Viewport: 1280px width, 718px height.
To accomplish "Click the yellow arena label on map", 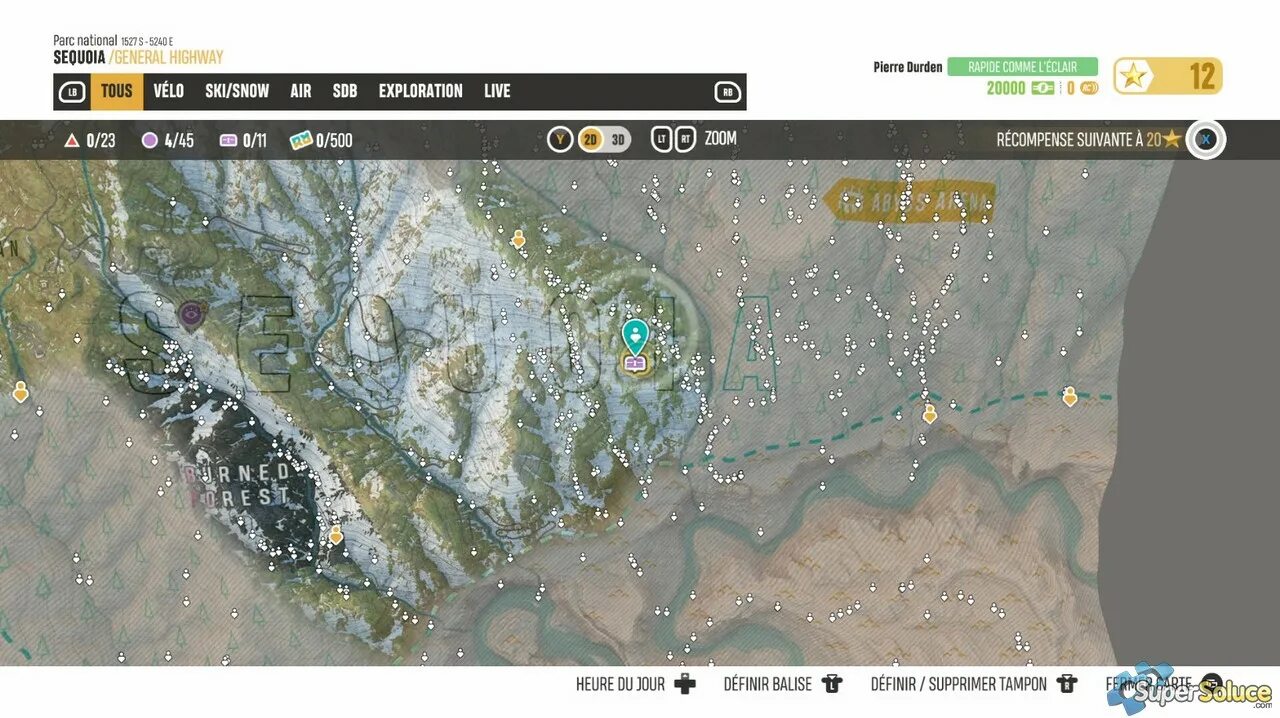I will point(909,202).
